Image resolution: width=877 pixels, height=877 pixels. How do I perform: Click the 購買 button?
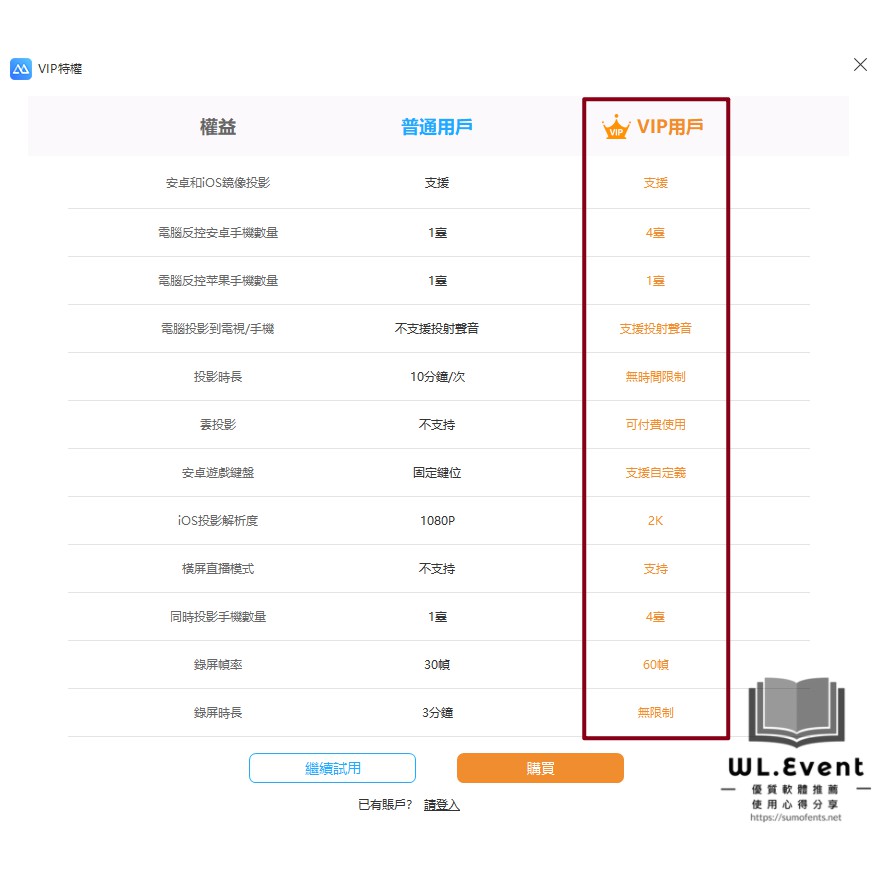point(540,768)
